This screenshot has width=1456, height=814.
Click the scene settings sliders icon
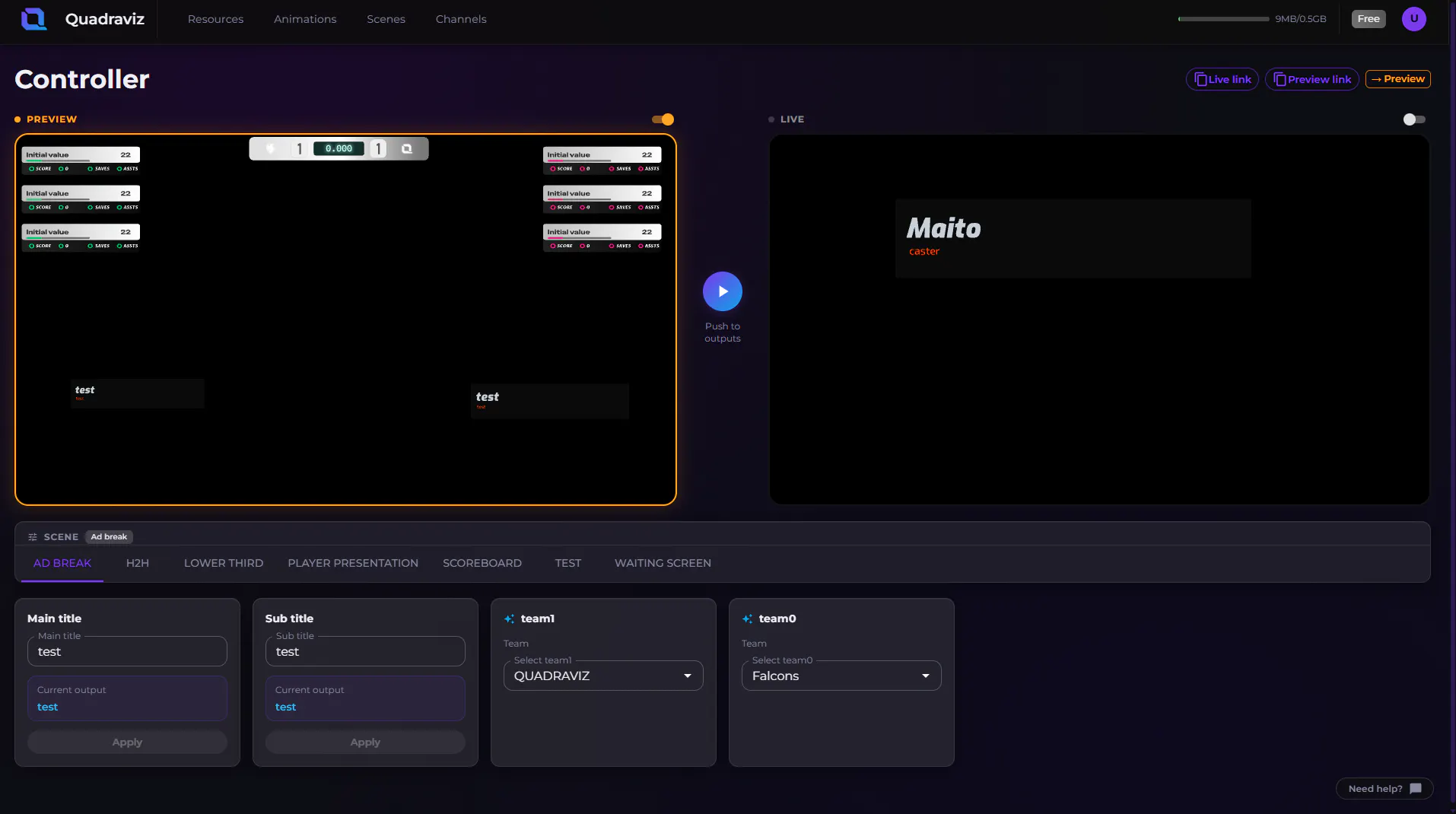[x=33, y=537]
